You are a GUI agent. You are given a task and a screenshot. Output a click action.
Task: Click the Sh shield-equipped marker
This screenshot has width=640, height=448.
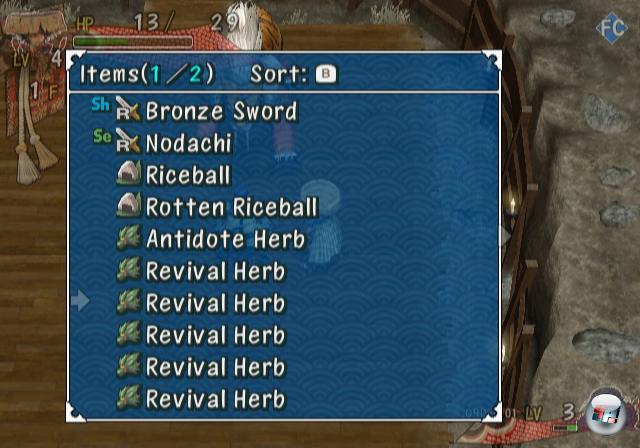(x=100, y=104)
